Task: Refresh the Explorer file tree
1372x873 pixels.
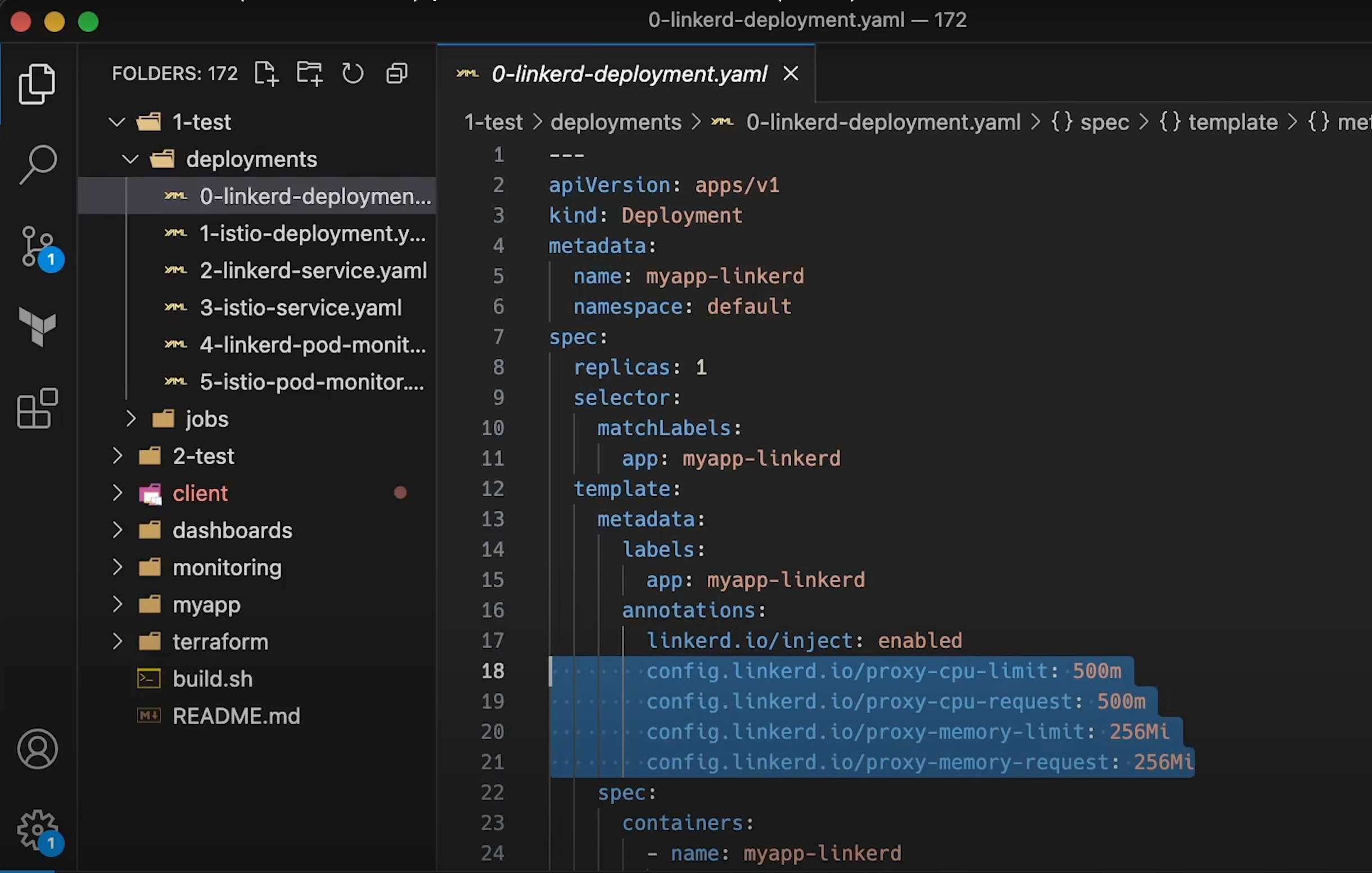Action: coord(353,74)
